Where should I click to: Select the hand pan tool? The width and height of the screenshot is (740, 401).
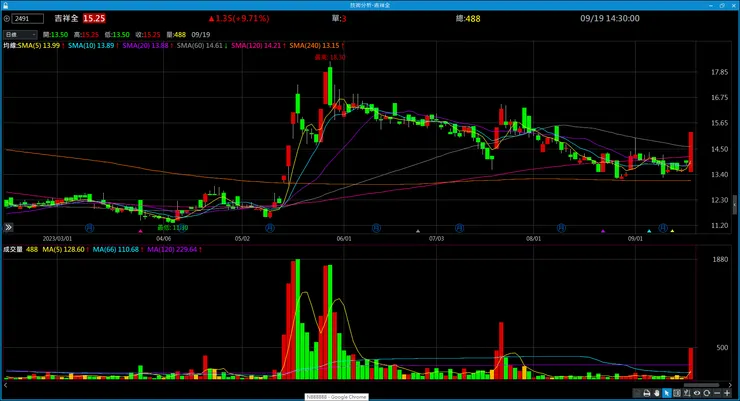click(657, 393)
